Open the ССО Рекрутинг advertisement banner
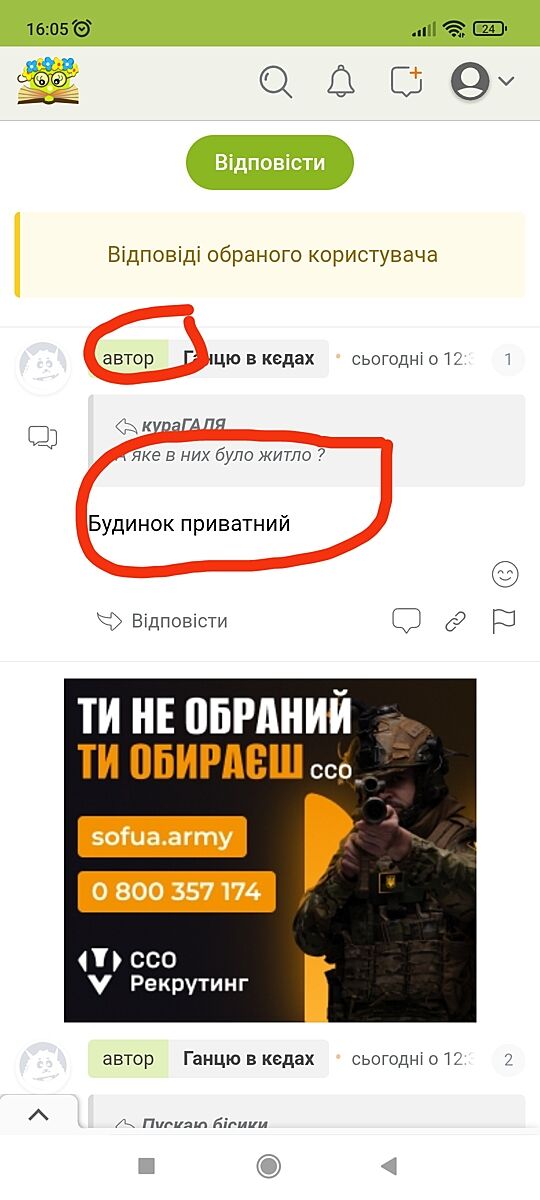 270,850
